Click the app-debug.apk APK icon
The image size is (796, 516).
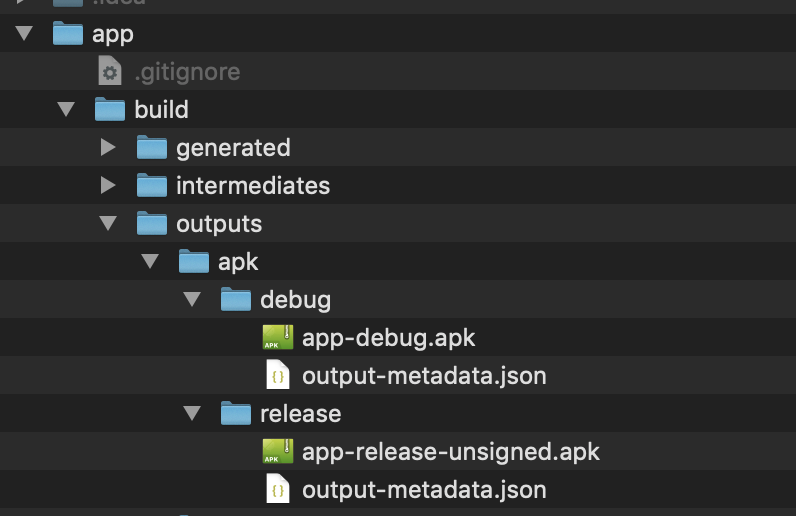[x=278, y=337]
